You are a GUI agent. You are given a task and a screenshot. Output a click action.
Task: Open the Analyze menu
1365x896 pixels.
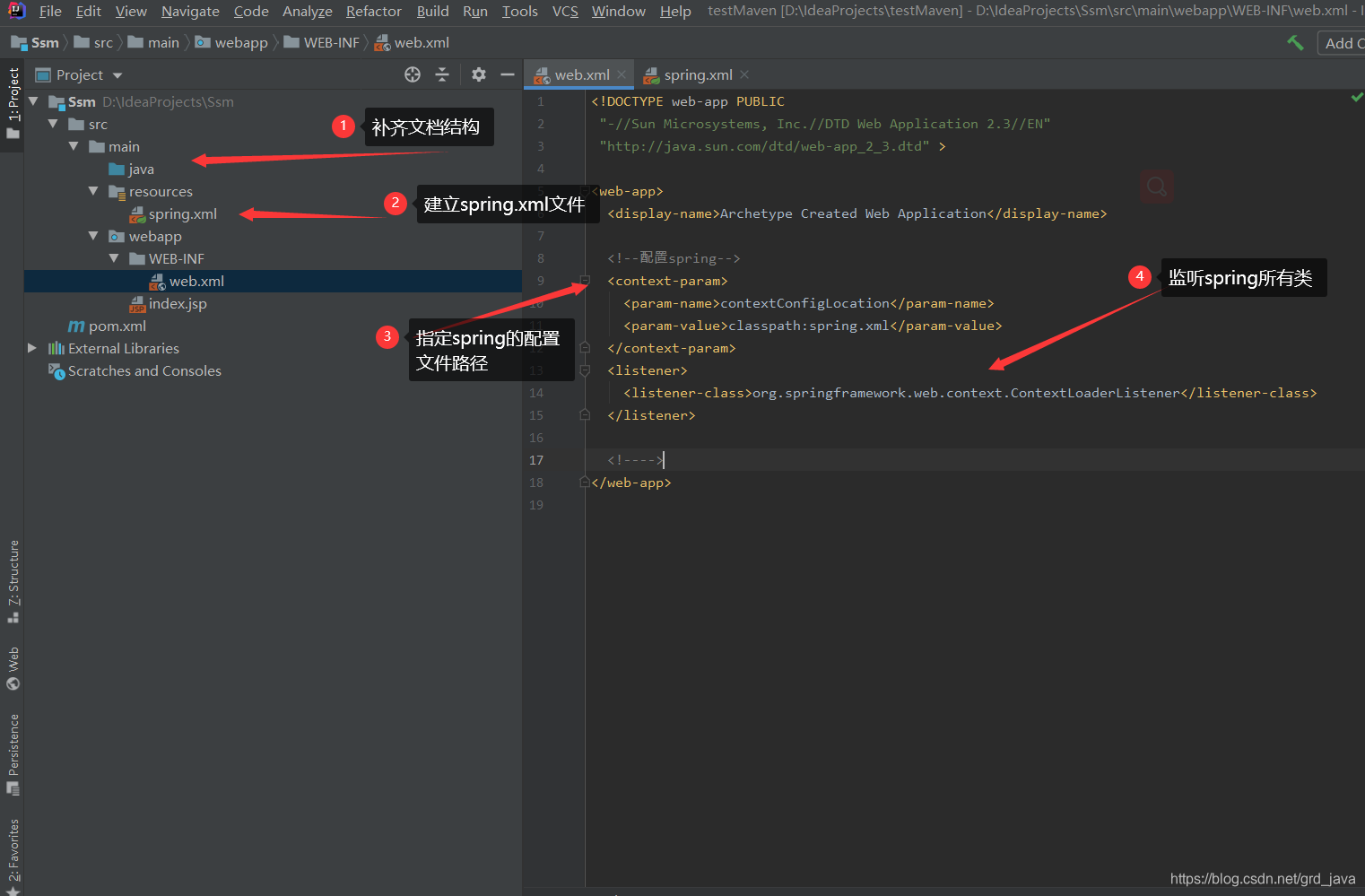click(x=307, y=11)
